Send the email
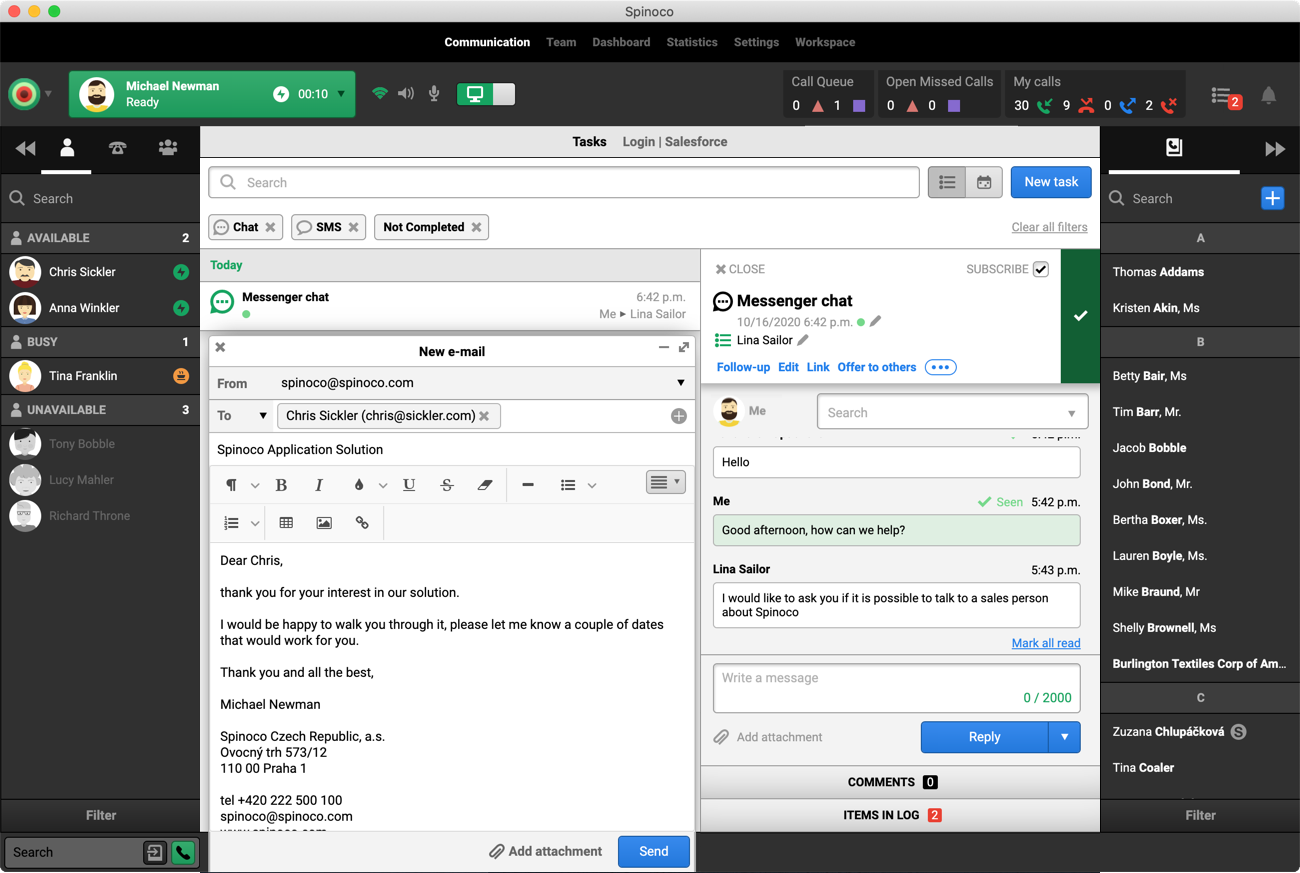Image resolution: width=1300 pixels, height=873 pixels. tap(654, 851)
